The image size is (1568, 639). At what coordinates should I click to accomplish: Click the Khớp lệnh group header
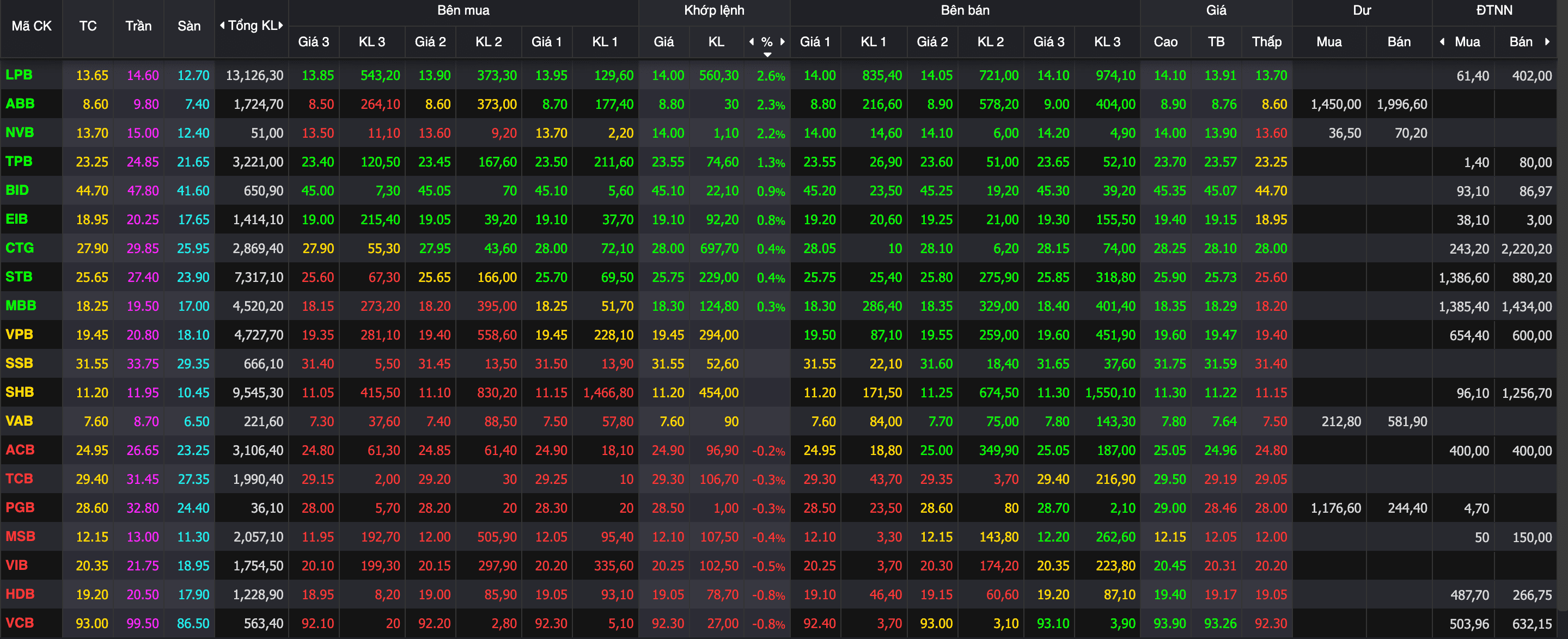[714, 10]
